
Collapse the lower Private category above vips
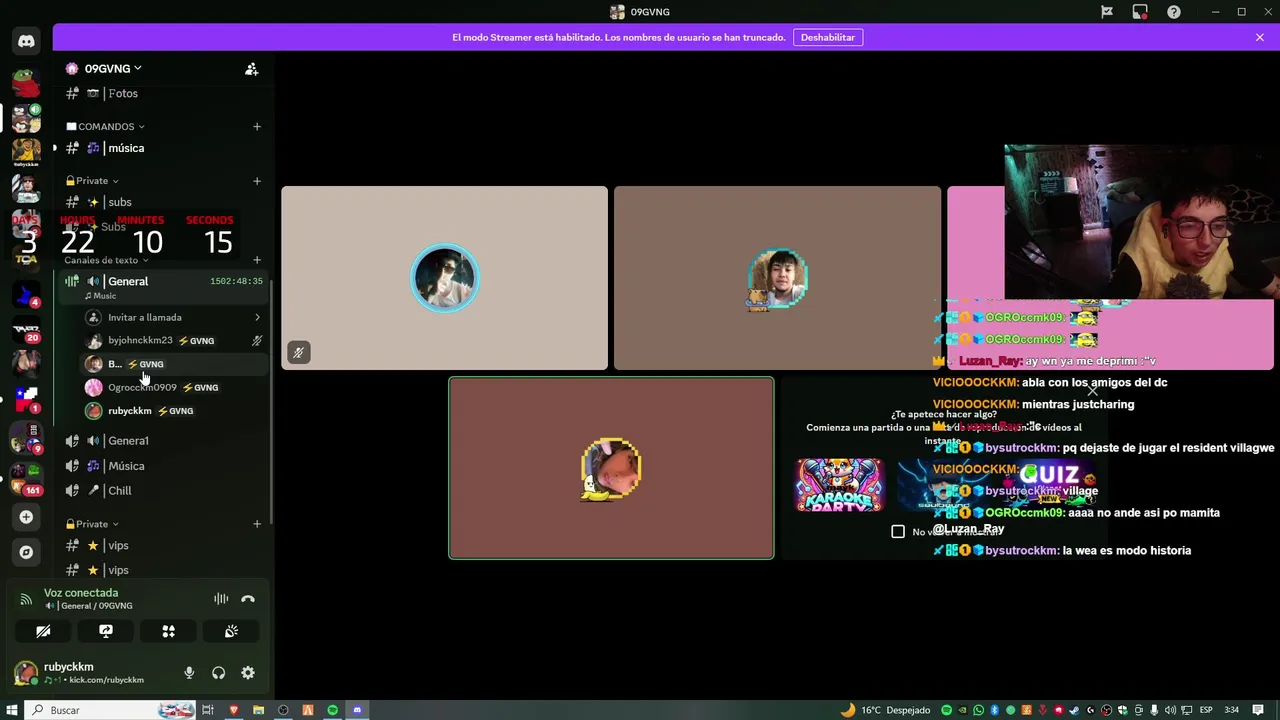click(x=92, y=524)
